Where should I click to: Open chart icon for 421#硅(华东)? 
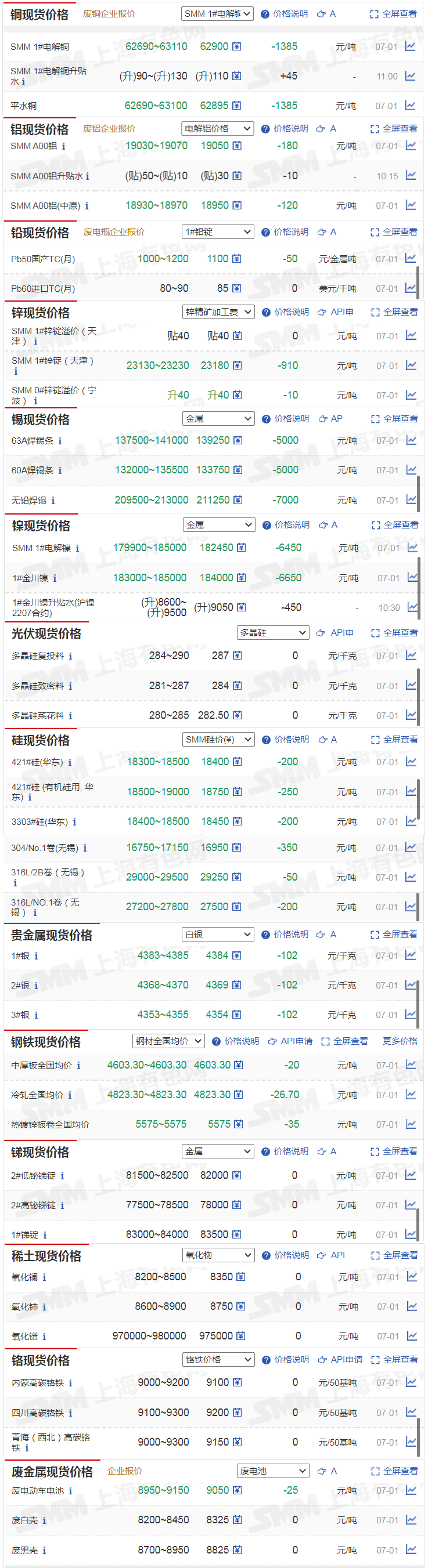(x=412, y=762)
